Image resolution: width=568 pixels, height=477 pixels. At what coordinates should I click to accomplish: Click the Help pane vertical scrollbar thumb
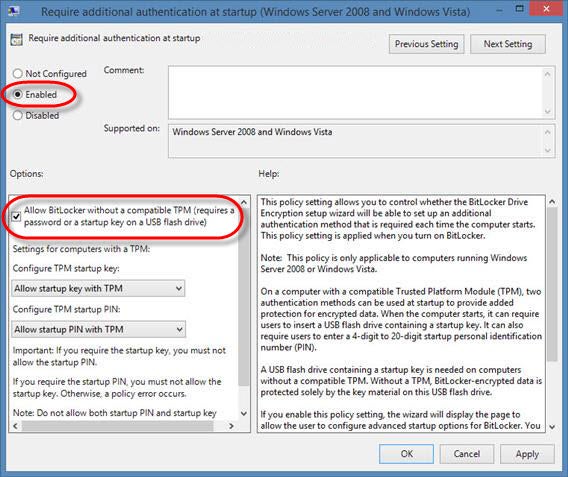click(x=552, y=284)
